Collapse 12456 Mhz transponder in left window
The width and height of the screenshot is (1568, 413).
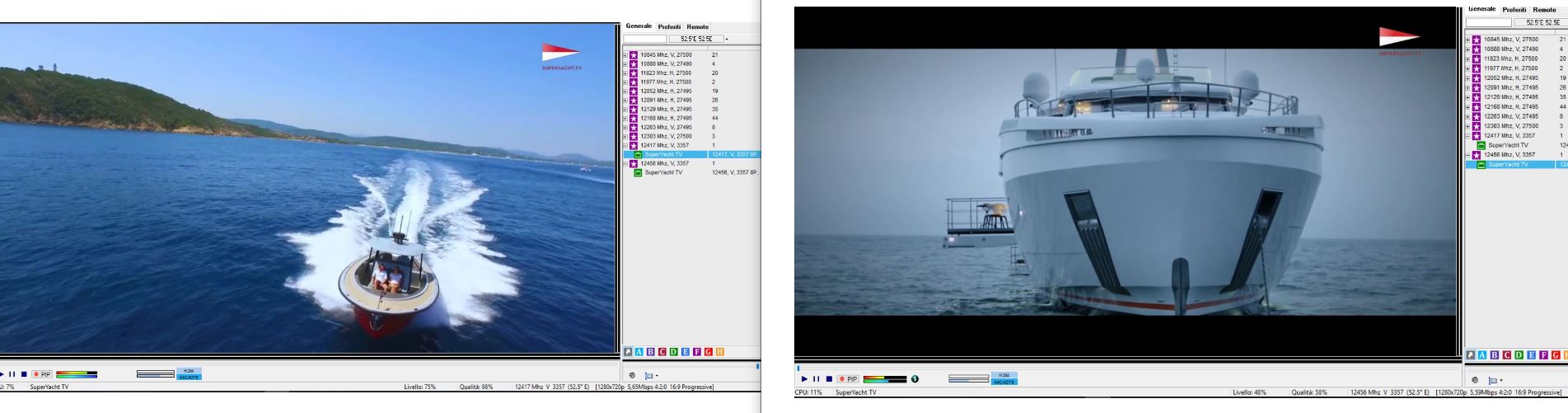625,163
